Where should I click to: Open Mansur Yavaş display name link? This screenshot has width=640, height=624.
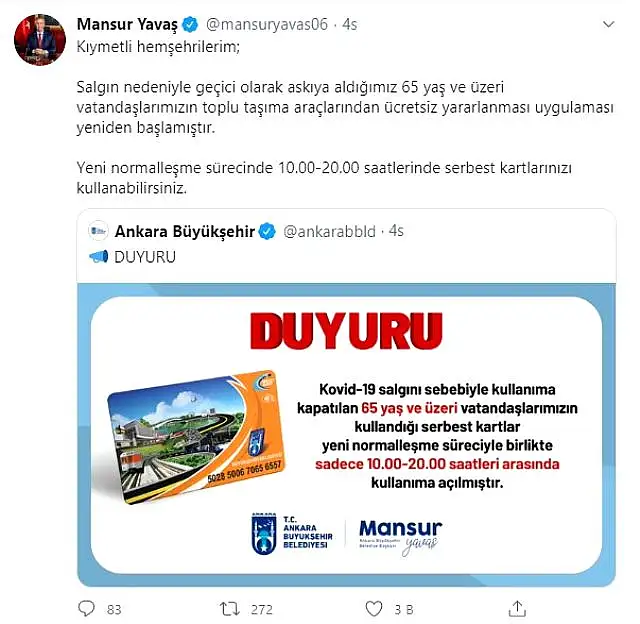(x=127, y=24)
